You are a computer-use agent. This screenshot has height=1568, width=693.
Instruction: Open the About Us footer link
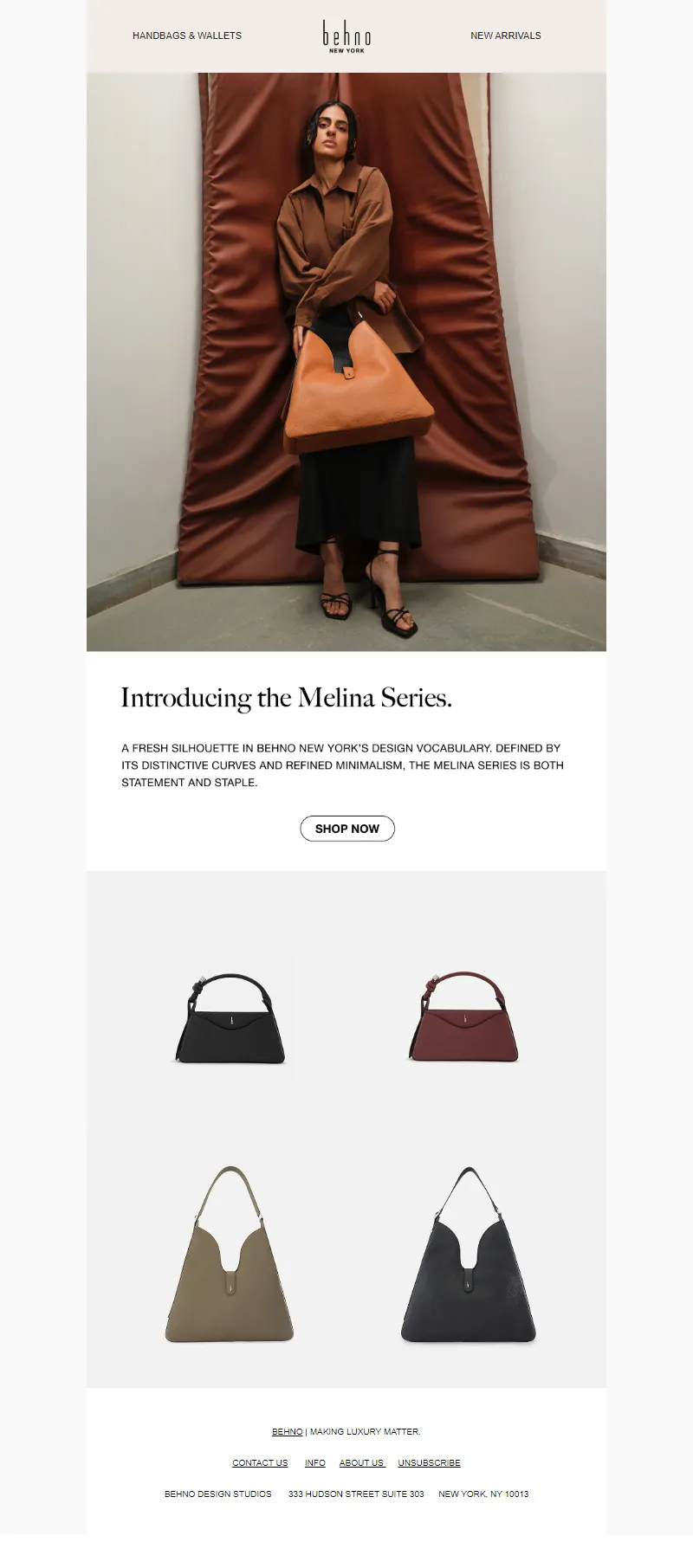click(x=362, y=1462)
